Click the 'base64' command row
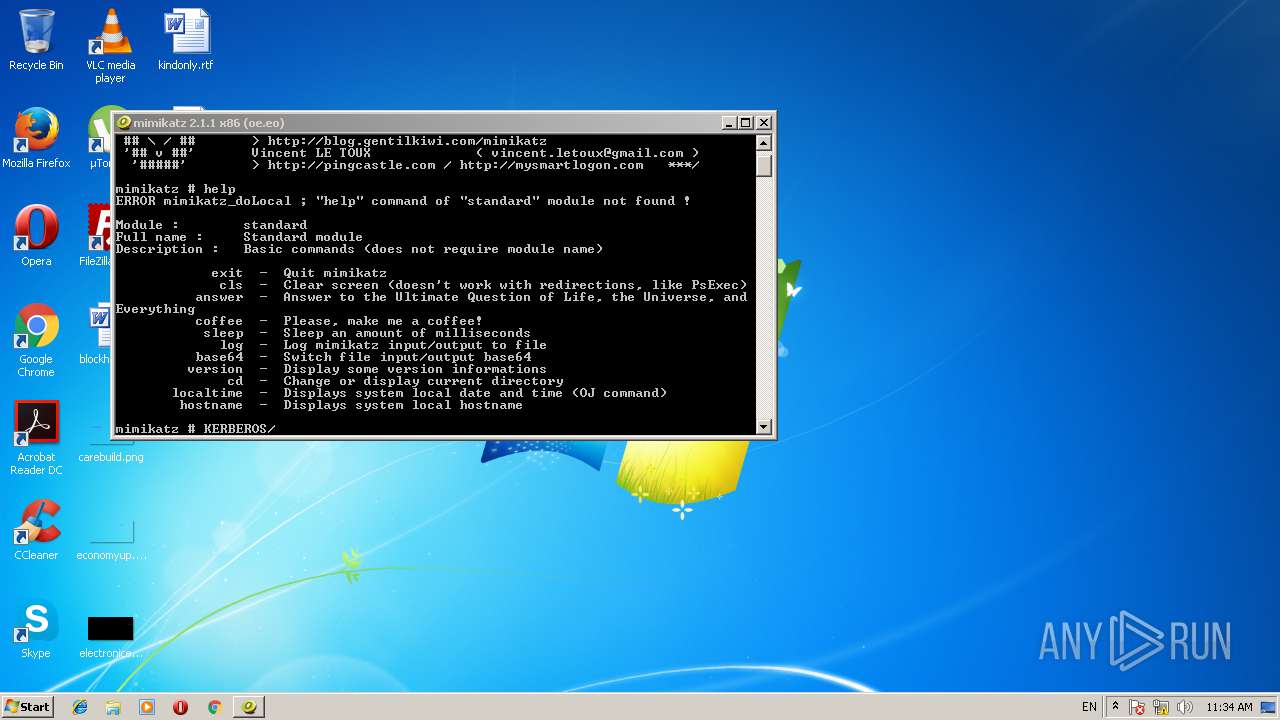The width and height of the screenshot is (1280, 720). click(x=363, y=357)
